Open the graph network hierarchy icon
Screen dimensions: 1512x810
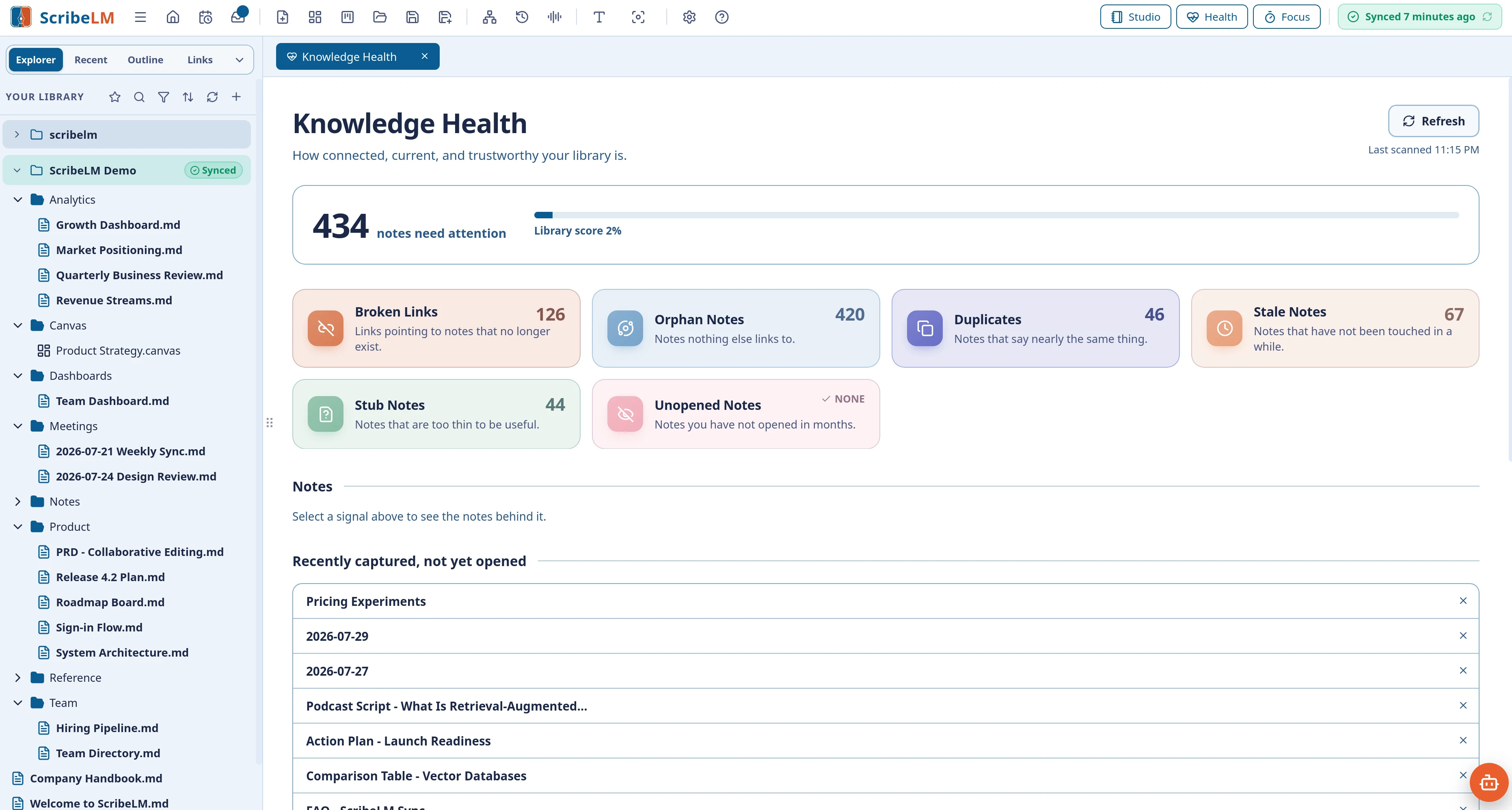490,17
